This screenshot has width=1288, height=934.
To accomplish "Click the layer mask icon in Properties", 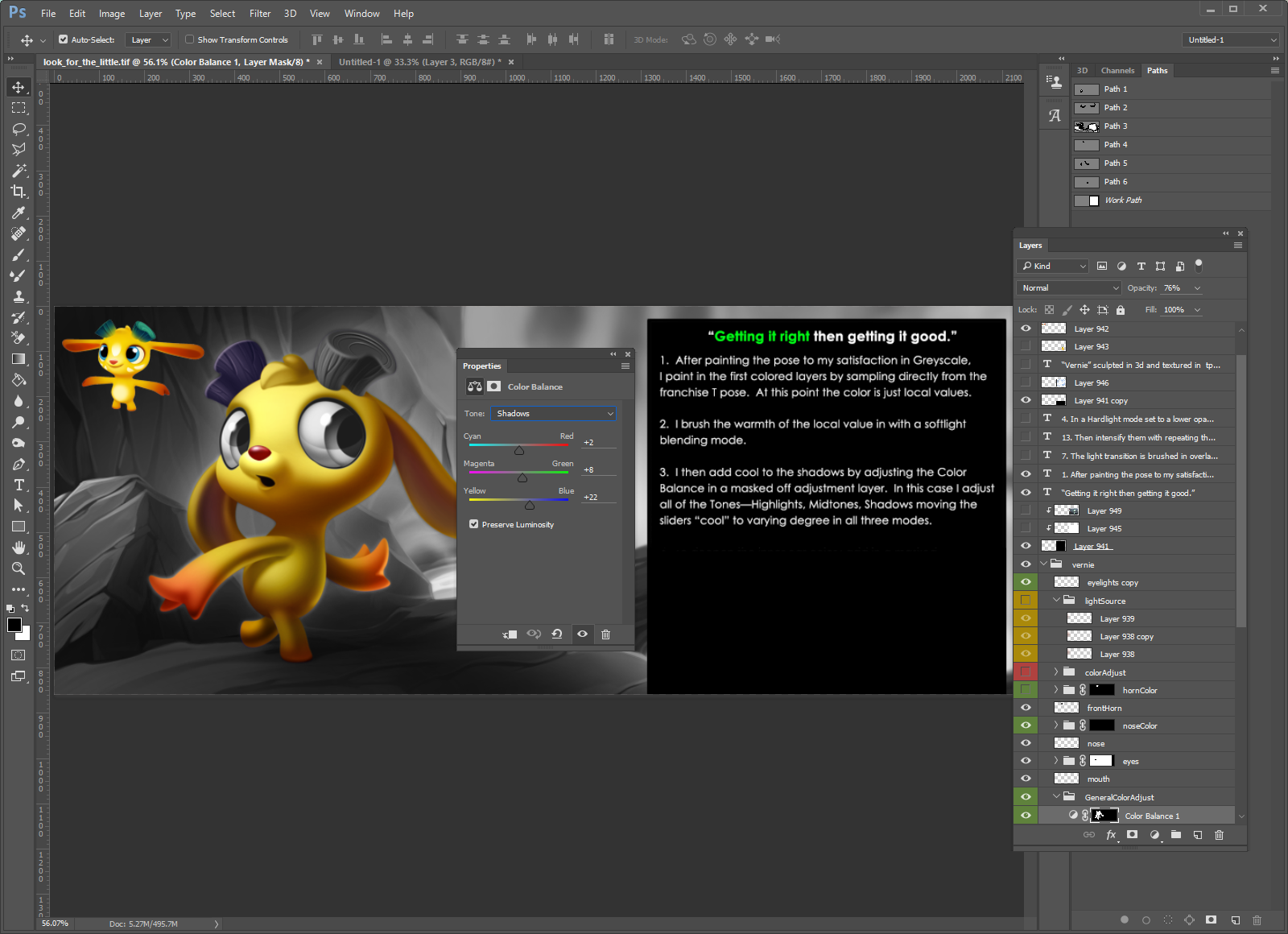I will 494,386.
